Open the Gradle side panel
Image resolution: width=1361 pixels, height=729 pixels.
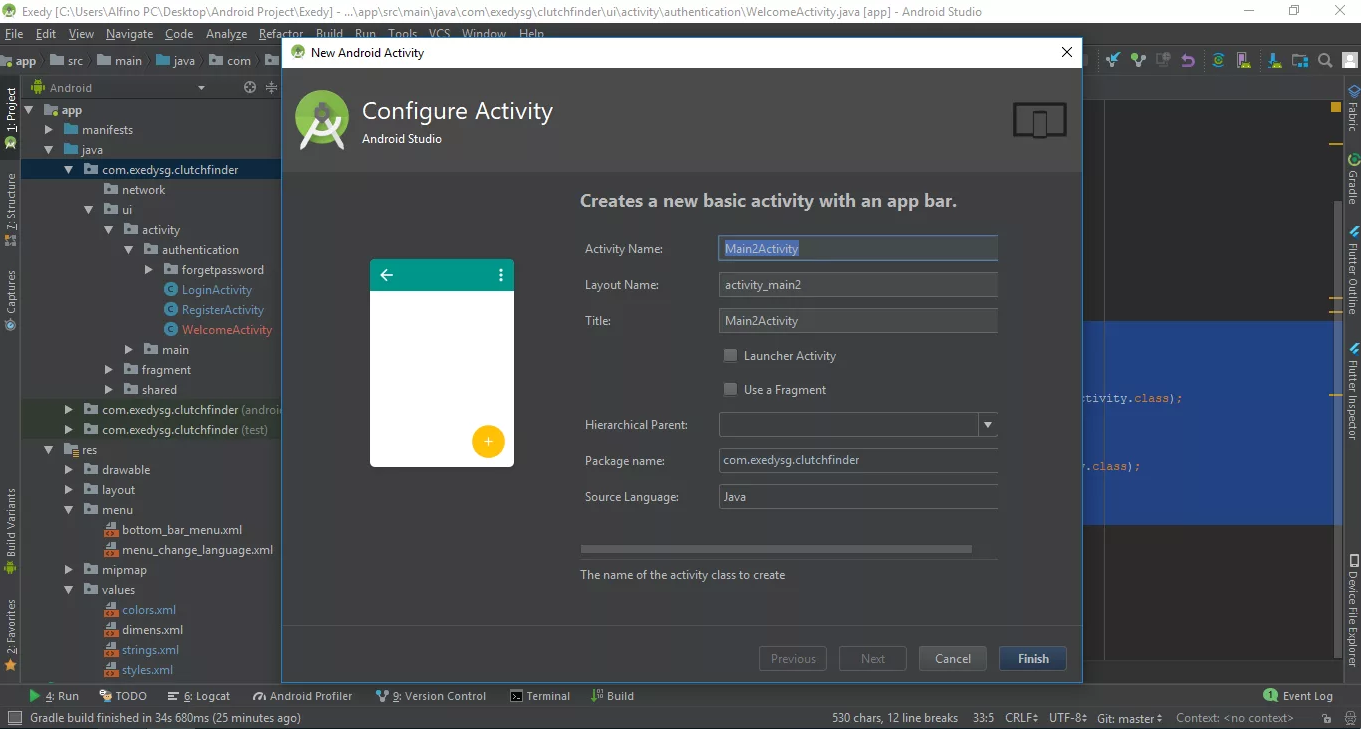click(x=1353, y=179)
